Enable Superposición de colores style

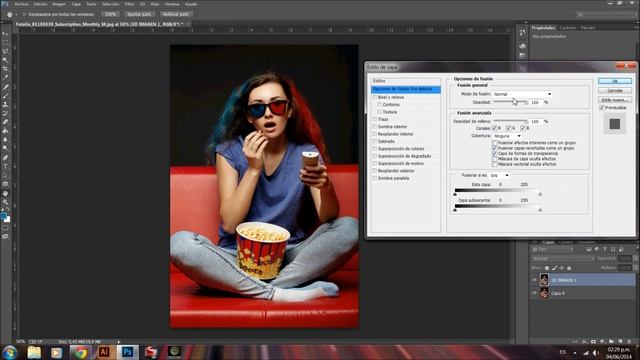coord(375,149)
